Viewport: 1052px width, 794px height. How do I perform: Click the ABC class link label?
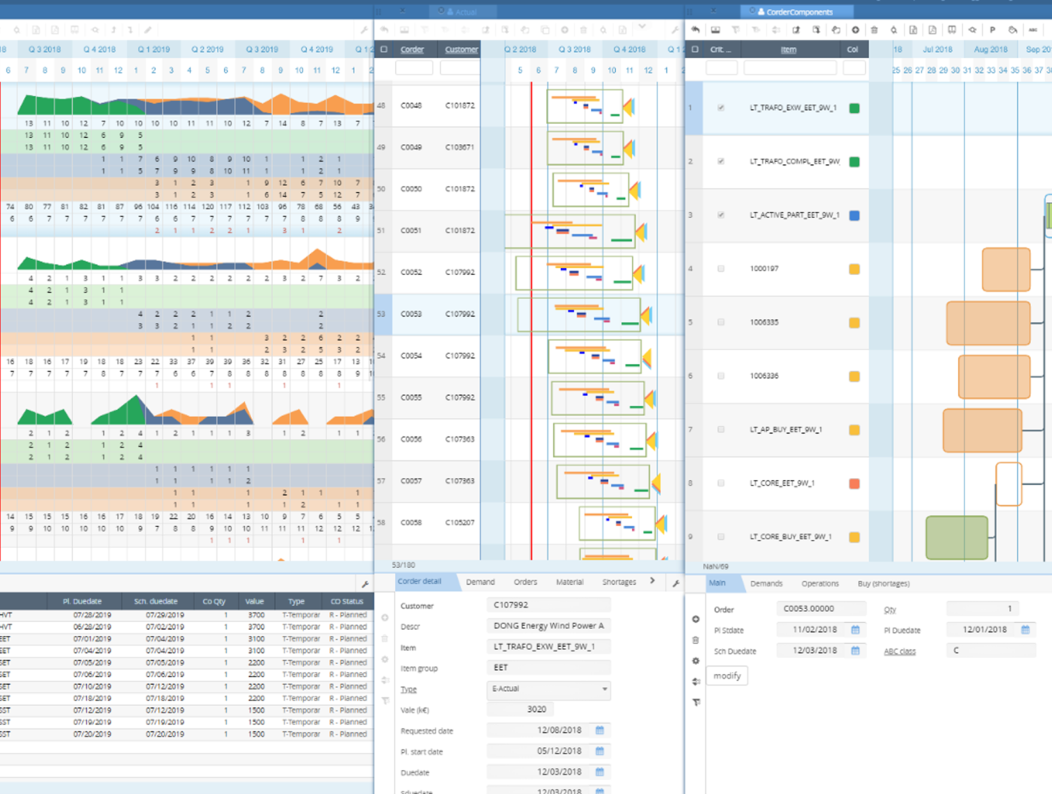point(899,651)
